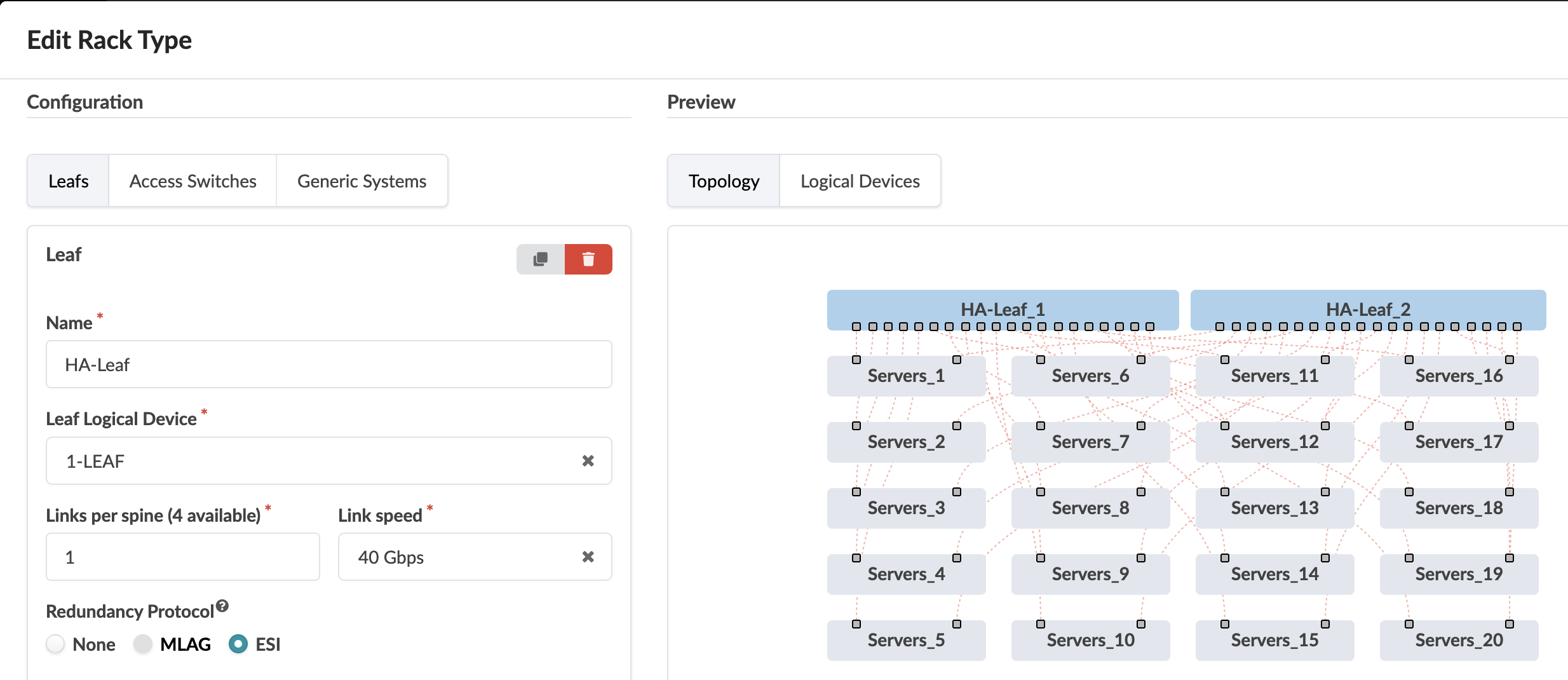The width and height of the screenshot is (1568, 680).
Task: Click the Servers_6 node in preview
Action: coord(1090,376)
